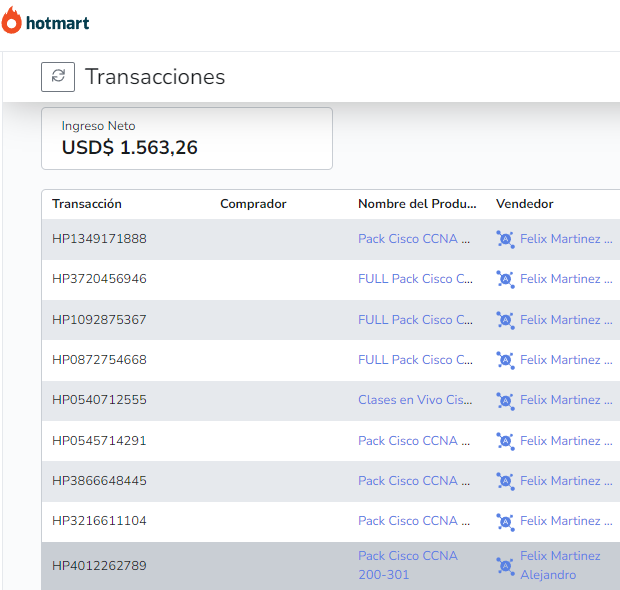Open Pack Cisco CCNA 200-301 product link
This screenshot has height=590, width=620.
click(408, 565)
